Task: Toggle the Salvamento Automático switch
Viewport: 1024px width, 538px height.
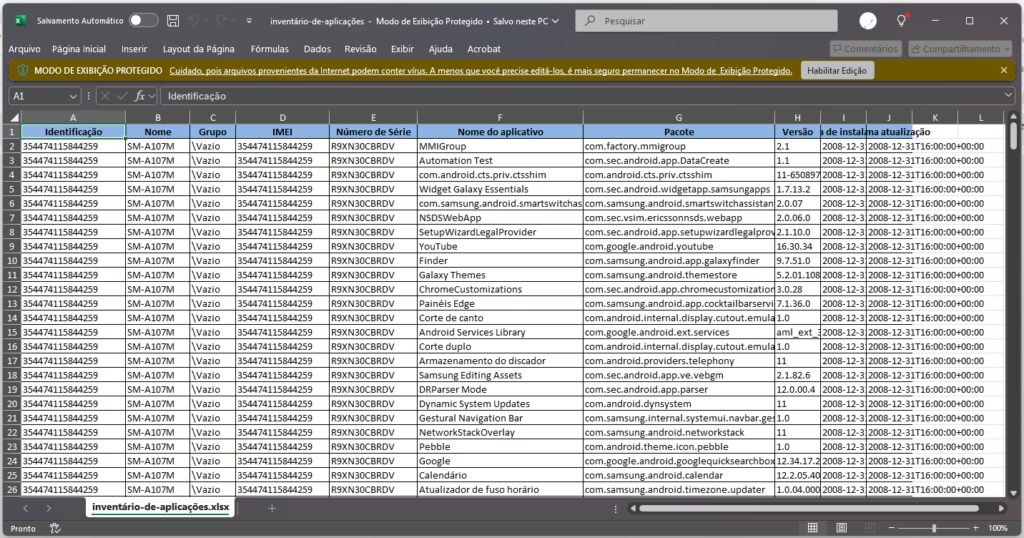Action: pyautogui.click(x=143, y=20)
